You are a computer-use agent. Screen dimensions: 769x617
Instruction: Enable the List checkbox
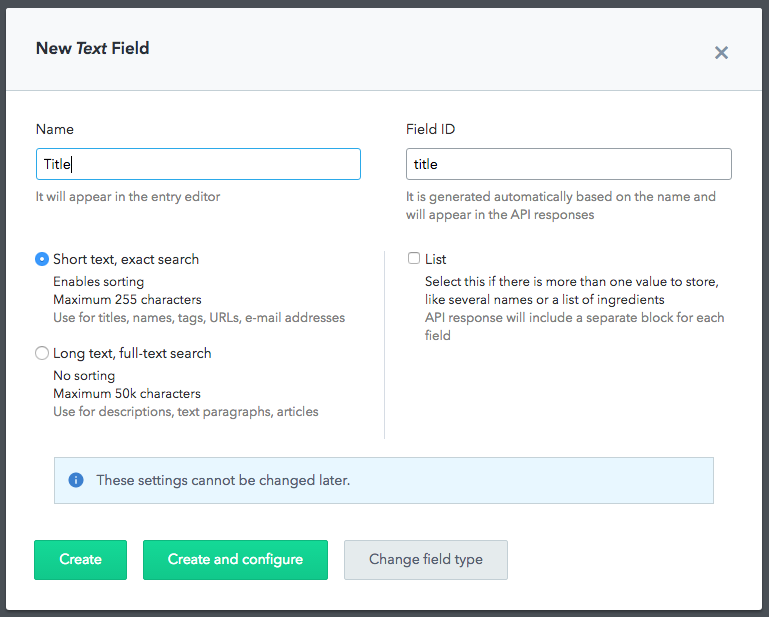point(414,259)
